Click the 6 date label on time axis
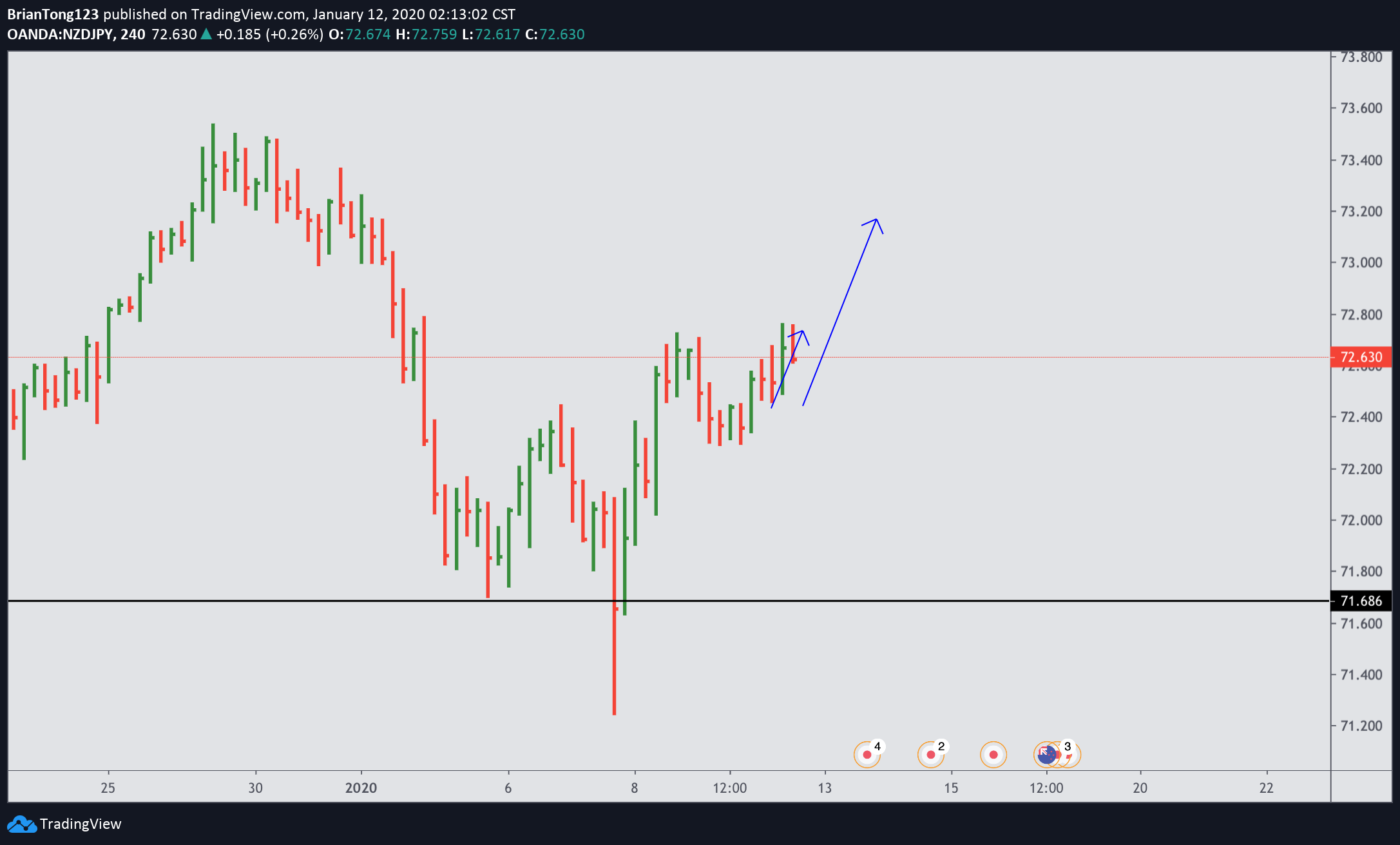The image size is (1400, 845). 508,788
